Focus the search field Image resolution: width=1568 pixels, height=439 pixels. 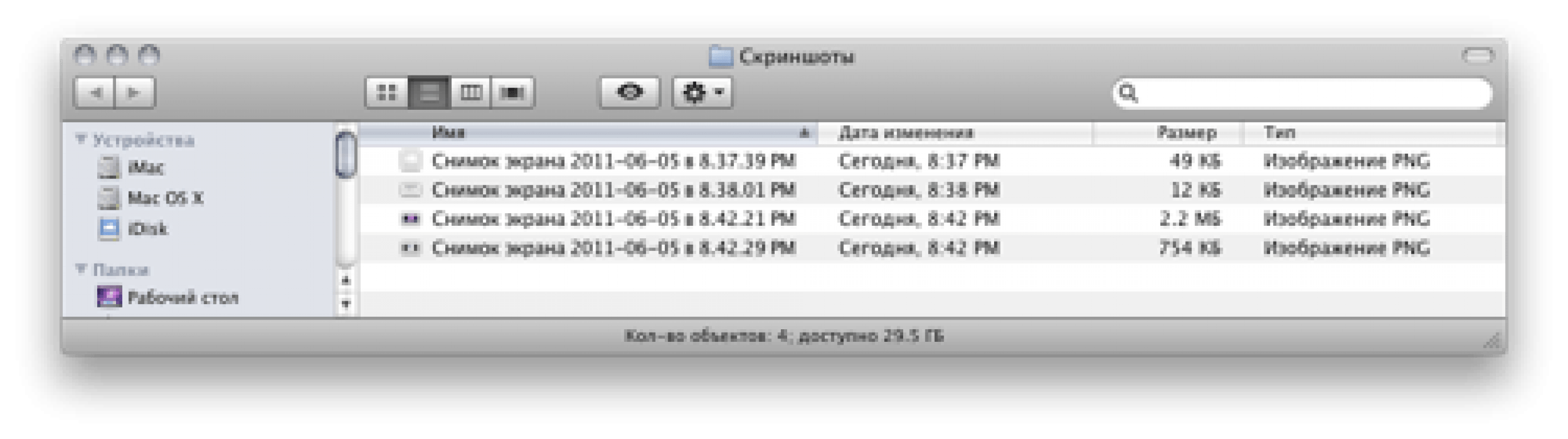click(1302, 93)
